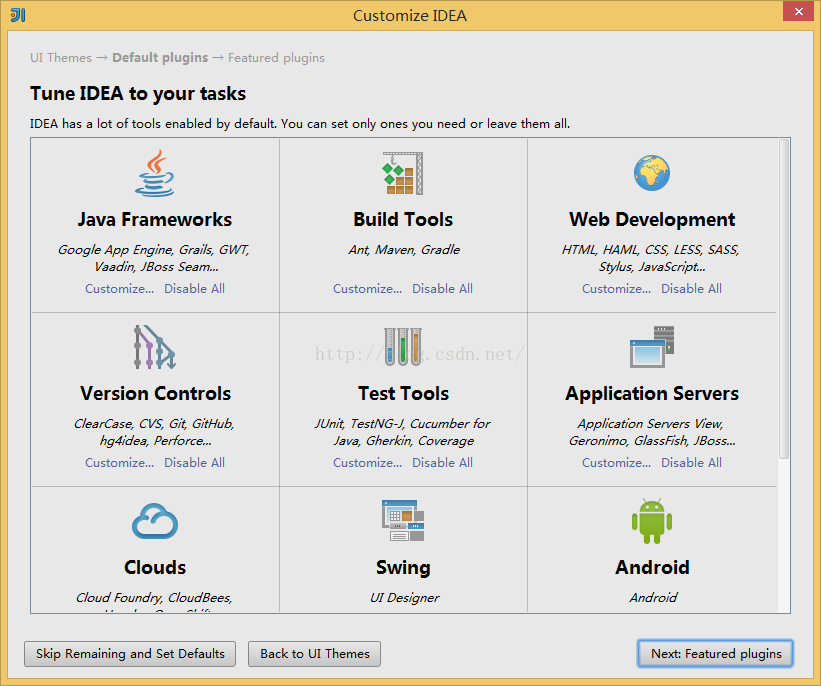The width and height of the screenshot is (821, 686).
Task: Disable all Test Tools plugins
Action: click(x=442, y=462)
